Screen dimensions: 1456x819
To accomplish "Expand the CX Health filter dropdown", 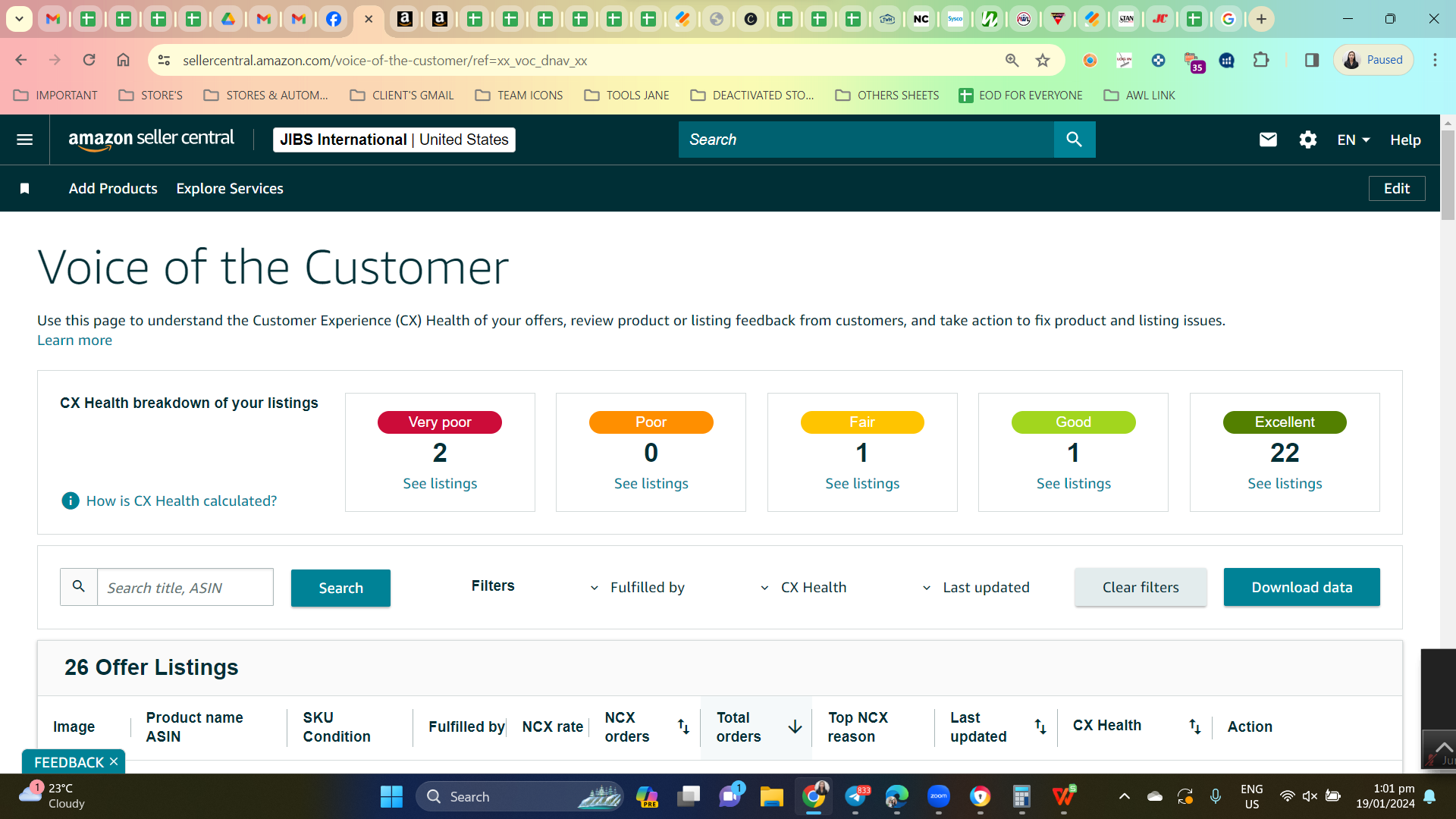I will 804,587.
